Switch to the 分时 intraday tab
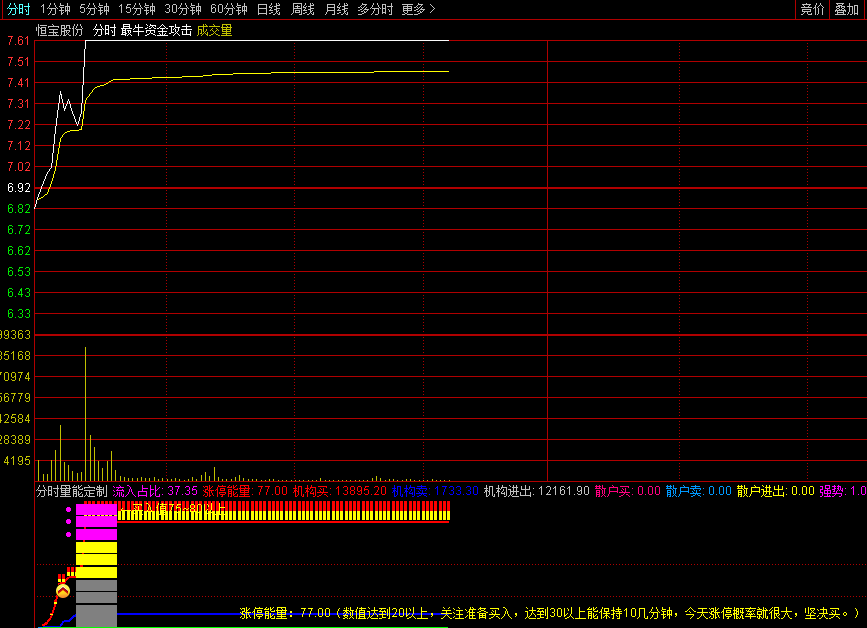 pyautogui.click(x=18, y=9)
